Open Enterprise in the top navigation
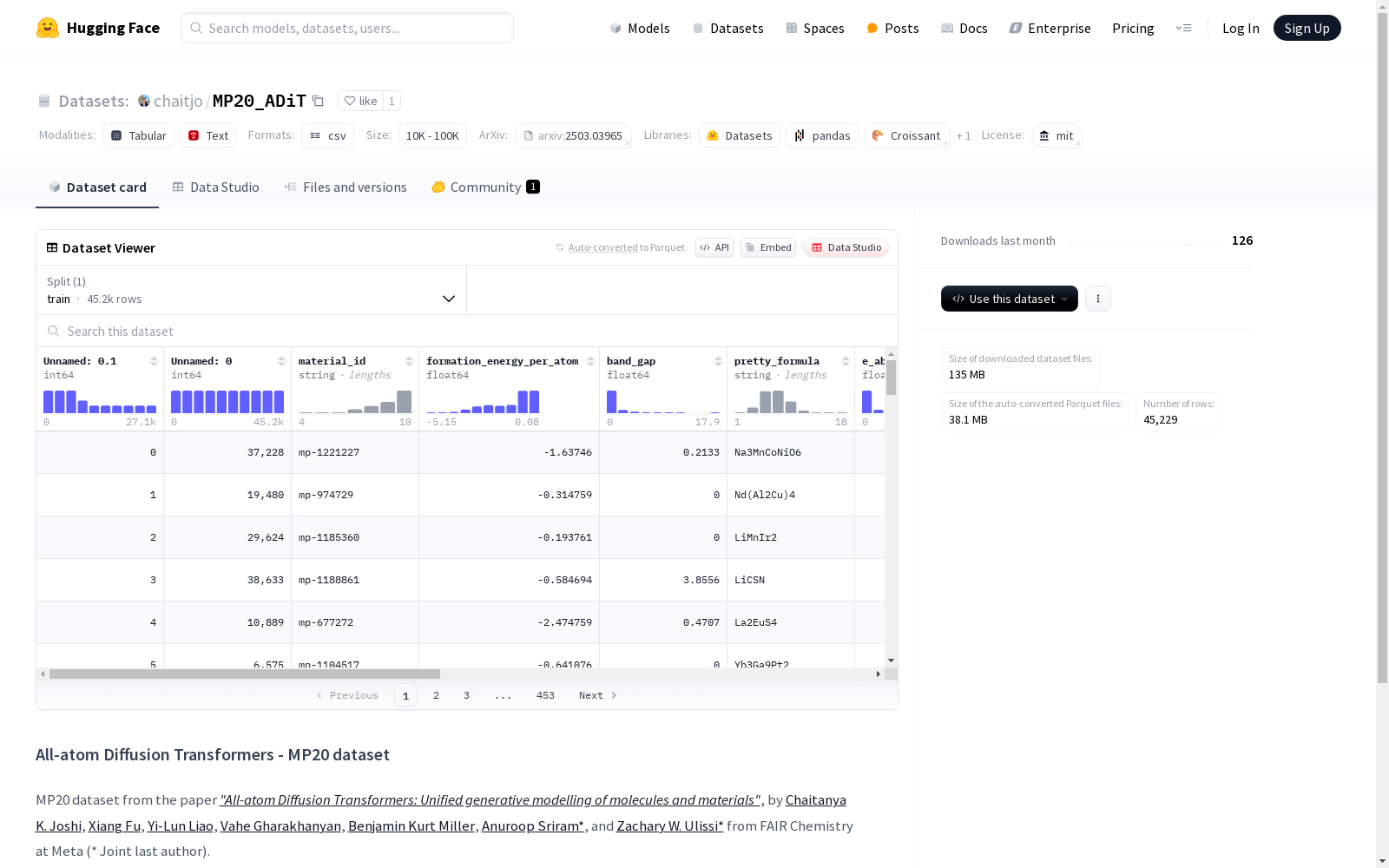 [x=1050, y=28]
